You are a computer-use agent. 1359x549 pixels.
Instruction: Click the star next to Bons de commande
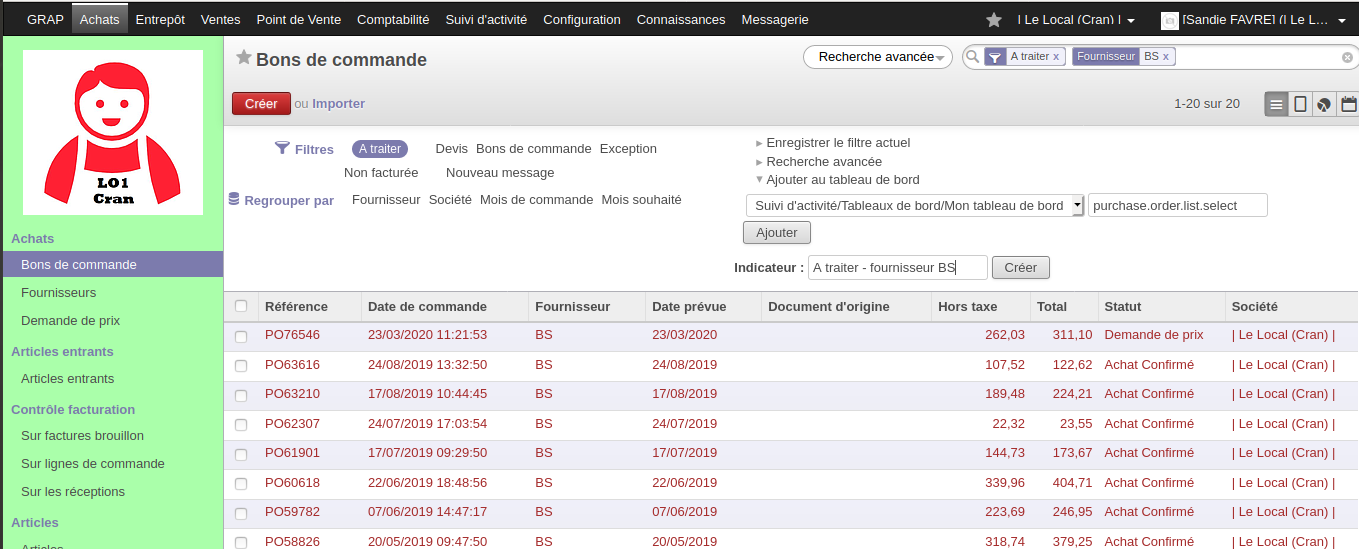(x=243, y=59)
